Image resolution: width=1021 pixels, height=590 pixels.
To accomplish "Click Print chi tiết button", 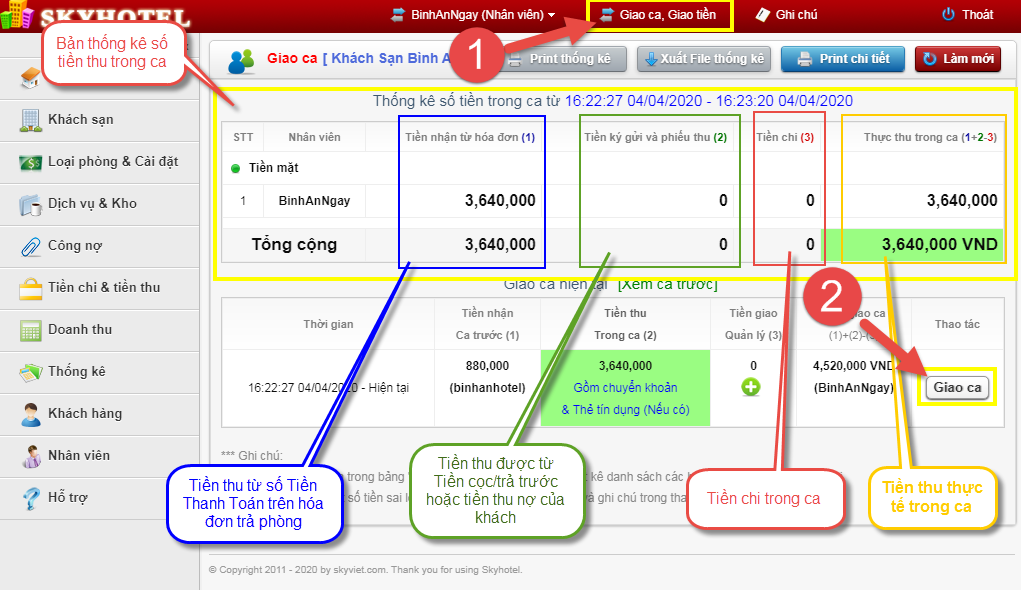I will pyautogui.click(x=842, y=59).
